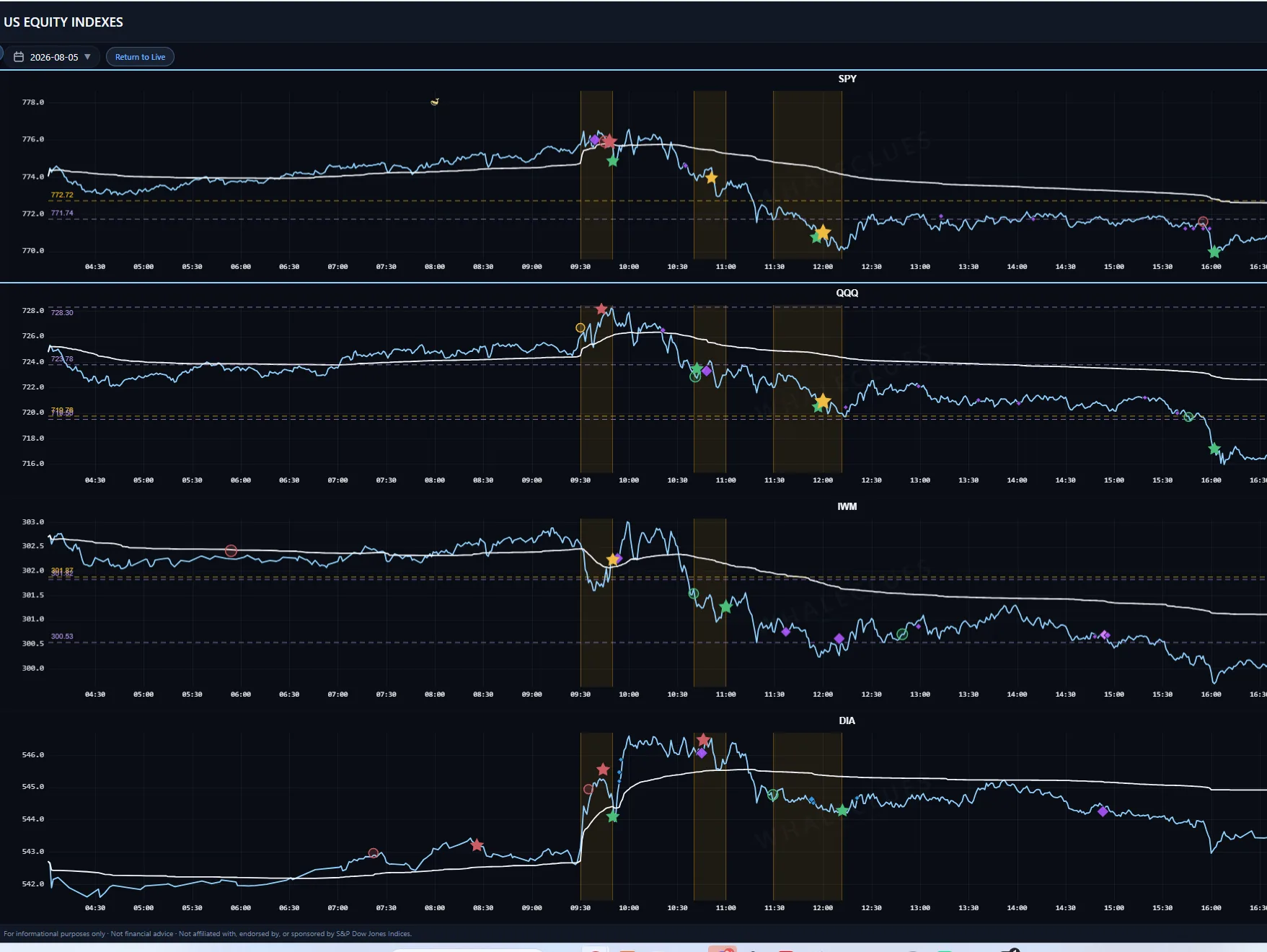Click the informational disclaimer text at the bottom
The width and height of the screenshot is (1267, 952).
tap(208, 933)
